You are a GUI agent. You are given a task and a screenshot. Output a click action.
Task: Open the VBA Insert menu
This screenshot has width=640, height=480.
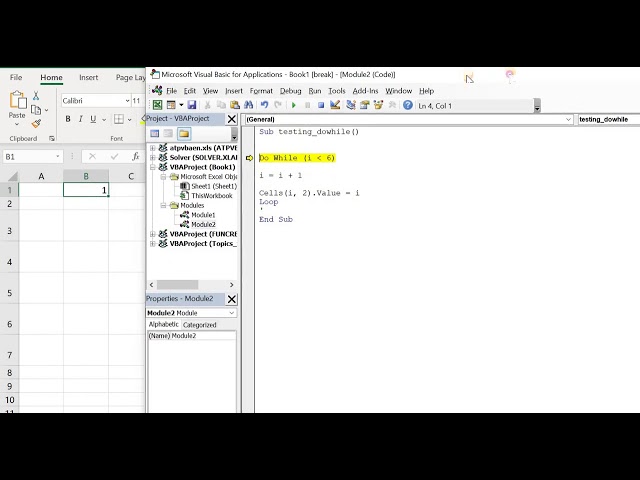(233, 91)
